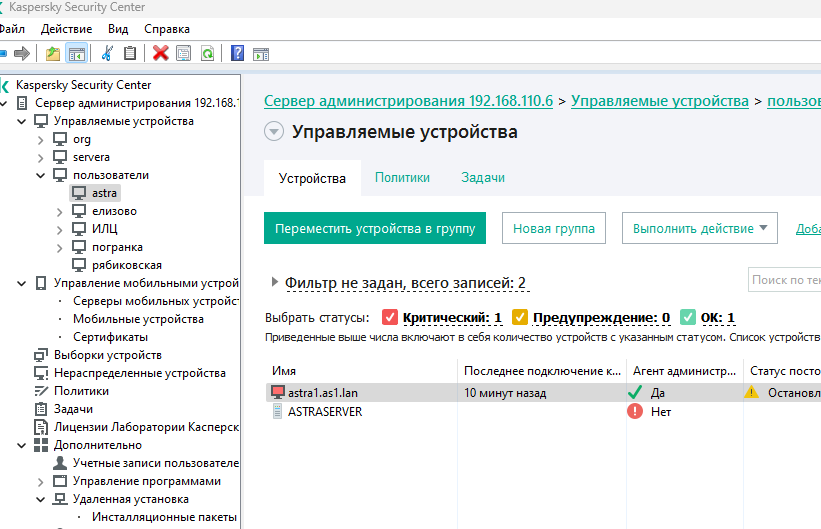The image size is (821, 529).
Task: Toggle the show/hide console tree icon
Action: click(x=76, y=53)
